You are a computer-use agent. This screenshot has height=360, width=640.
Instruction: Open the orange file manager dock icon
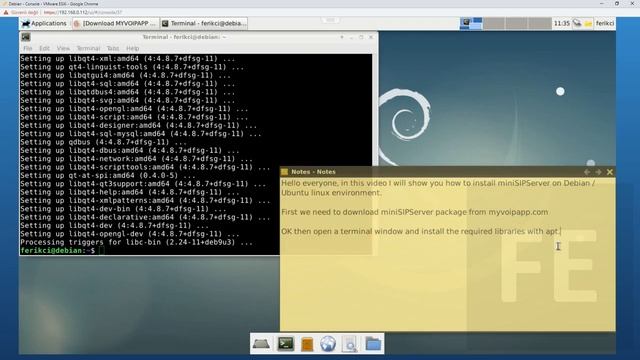(307, 344)
